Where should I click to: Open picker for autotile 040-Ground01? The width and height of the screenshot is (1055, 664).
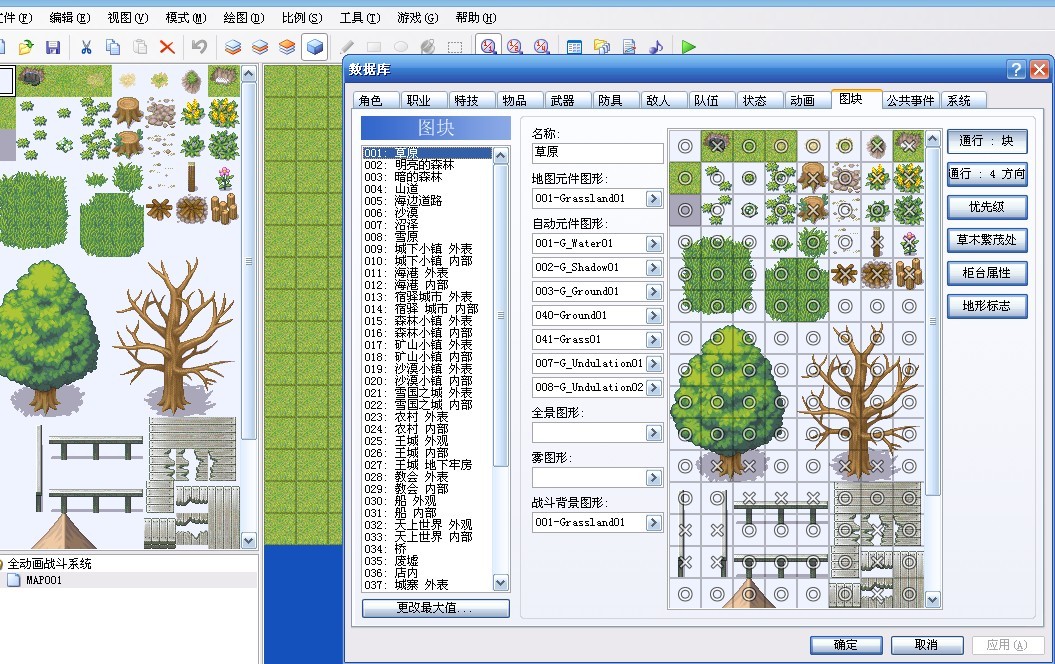(x=653, y=316)
